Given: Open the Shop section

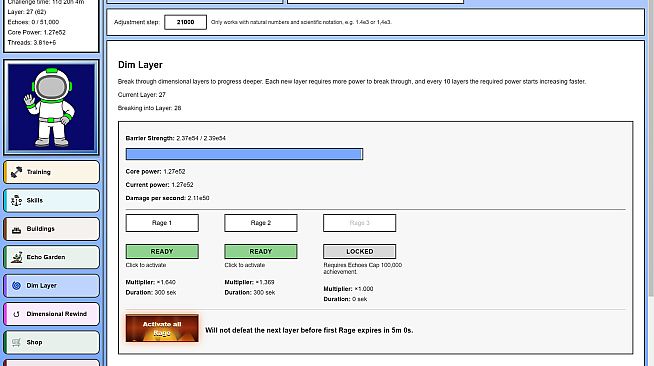Looking at the screenshot, I should pos(52,342).
